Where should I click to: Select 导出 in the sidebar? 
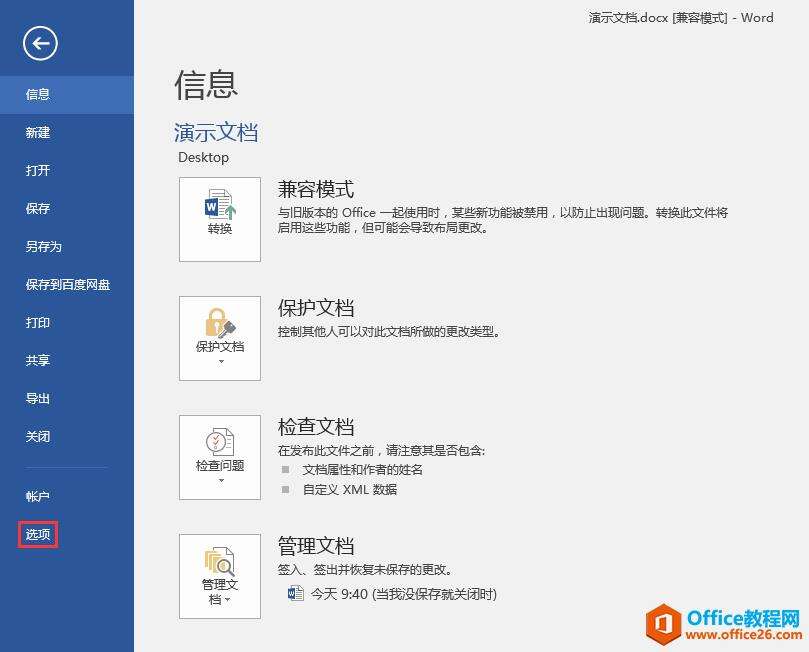[37, 398]
